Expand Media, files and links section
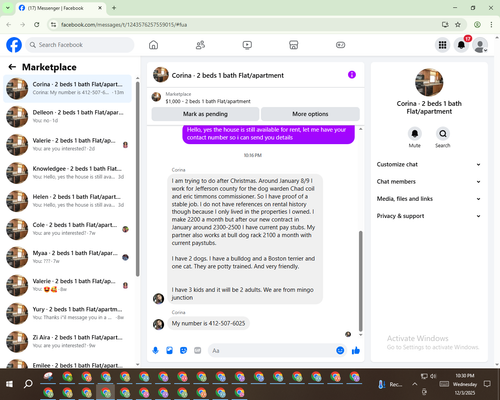 point(429,199)
